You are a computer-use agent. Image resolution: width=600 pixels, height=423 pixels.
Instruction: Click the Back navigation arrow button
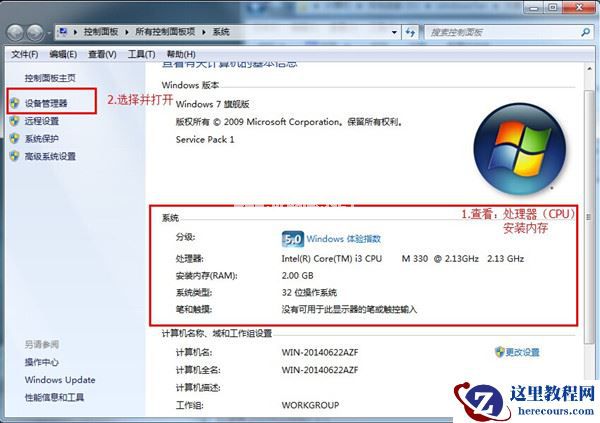[x=15, y=33]
